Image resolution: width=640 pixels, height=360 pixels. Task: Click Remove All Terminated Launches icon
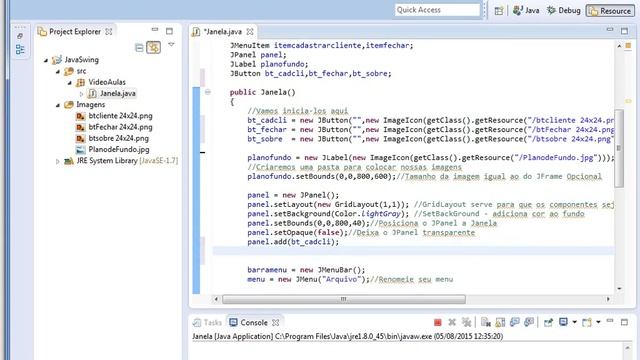466,322
